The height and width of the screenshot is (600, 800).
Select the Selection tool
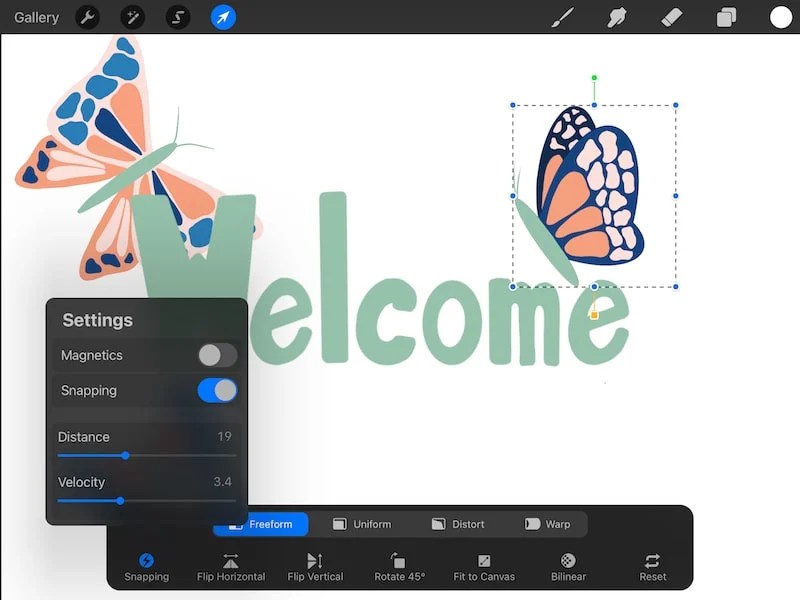177,17
